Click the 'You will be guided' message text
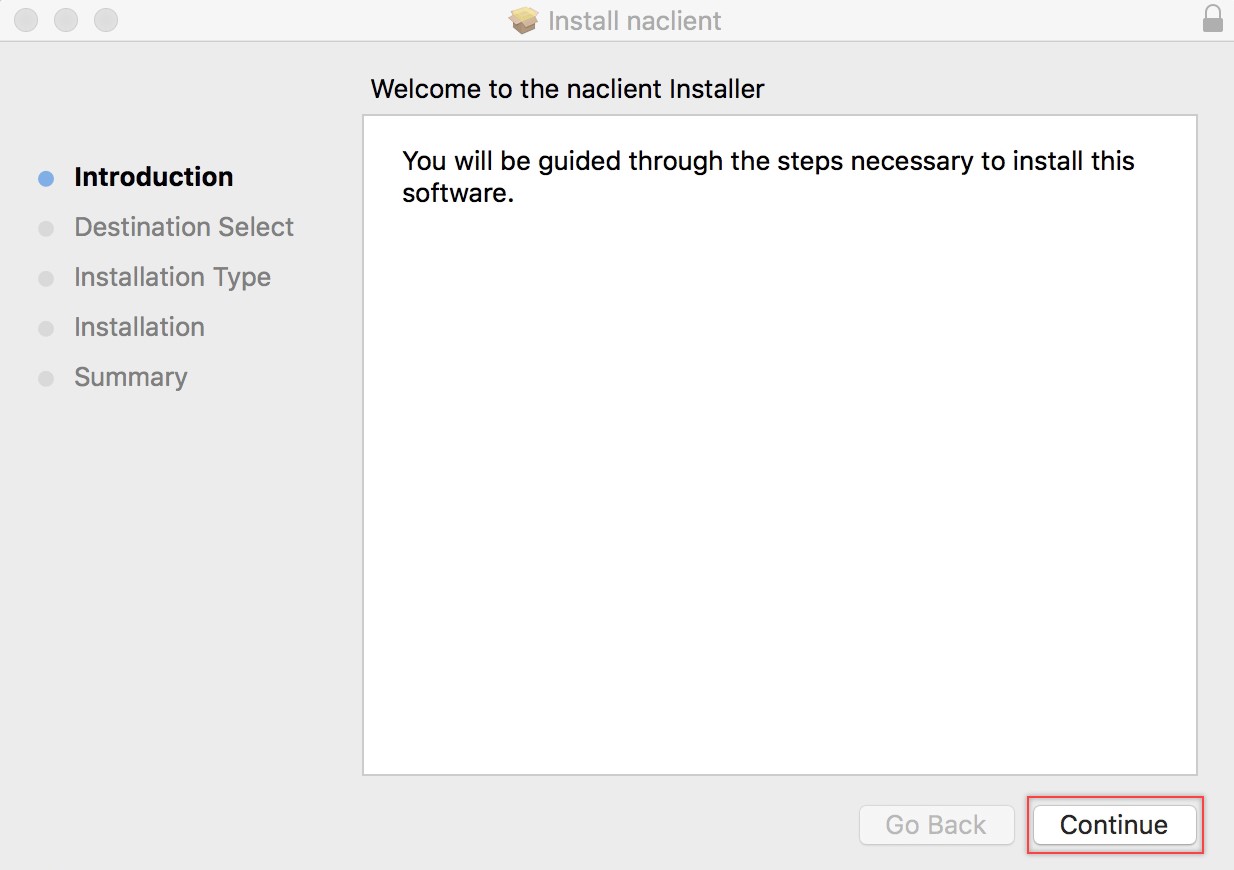The image size is (1234, 870). [x=768, y=176]
